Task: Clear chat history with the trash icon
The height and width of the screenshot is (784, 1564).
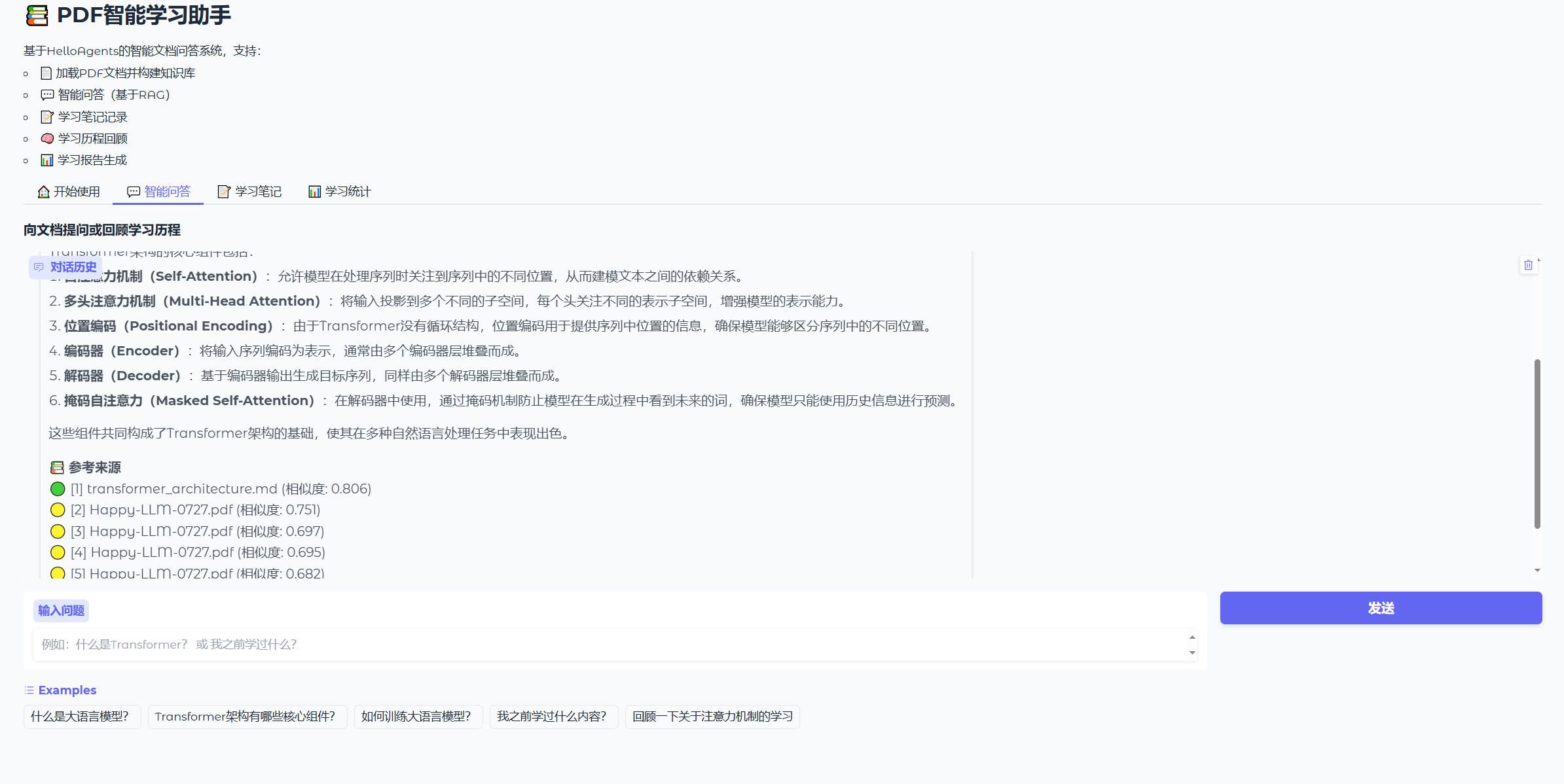Action: pos(1529,264)
